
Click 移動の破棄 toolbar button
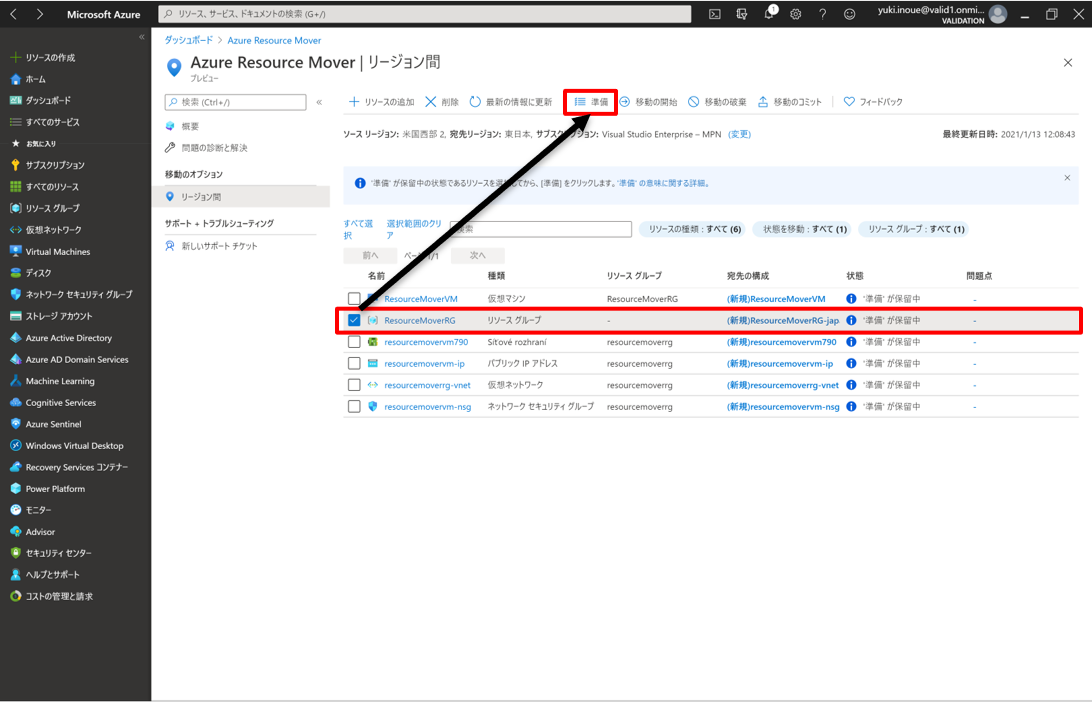pos(717,102)
